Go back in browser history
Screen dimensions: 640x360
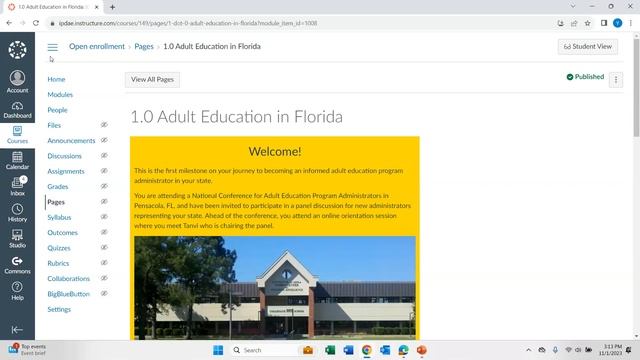[9, 23]
